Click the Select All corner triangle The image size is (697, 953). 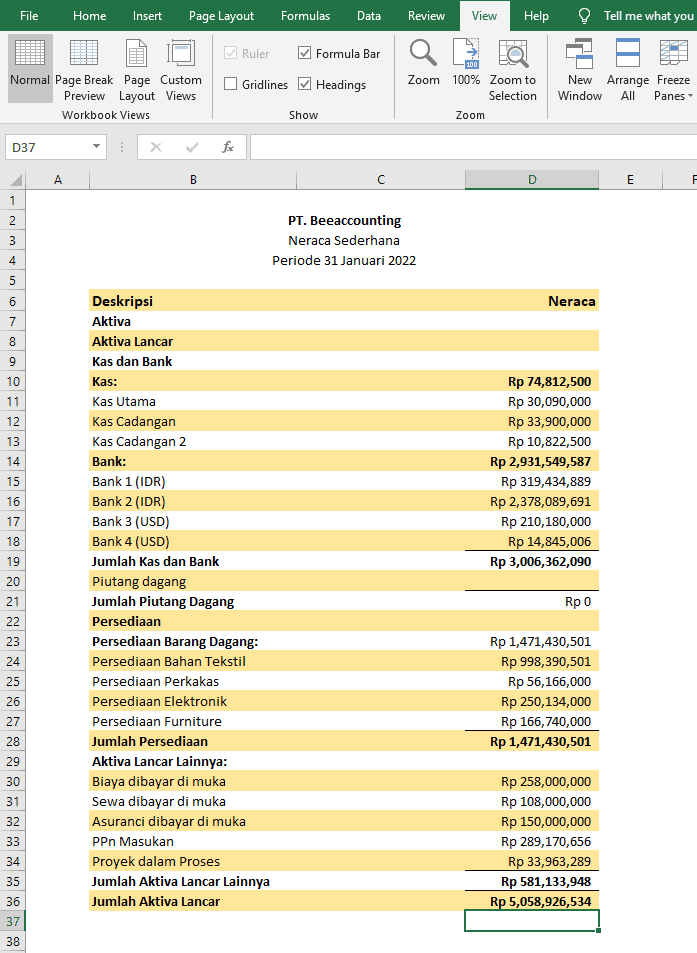pos(16,180)
